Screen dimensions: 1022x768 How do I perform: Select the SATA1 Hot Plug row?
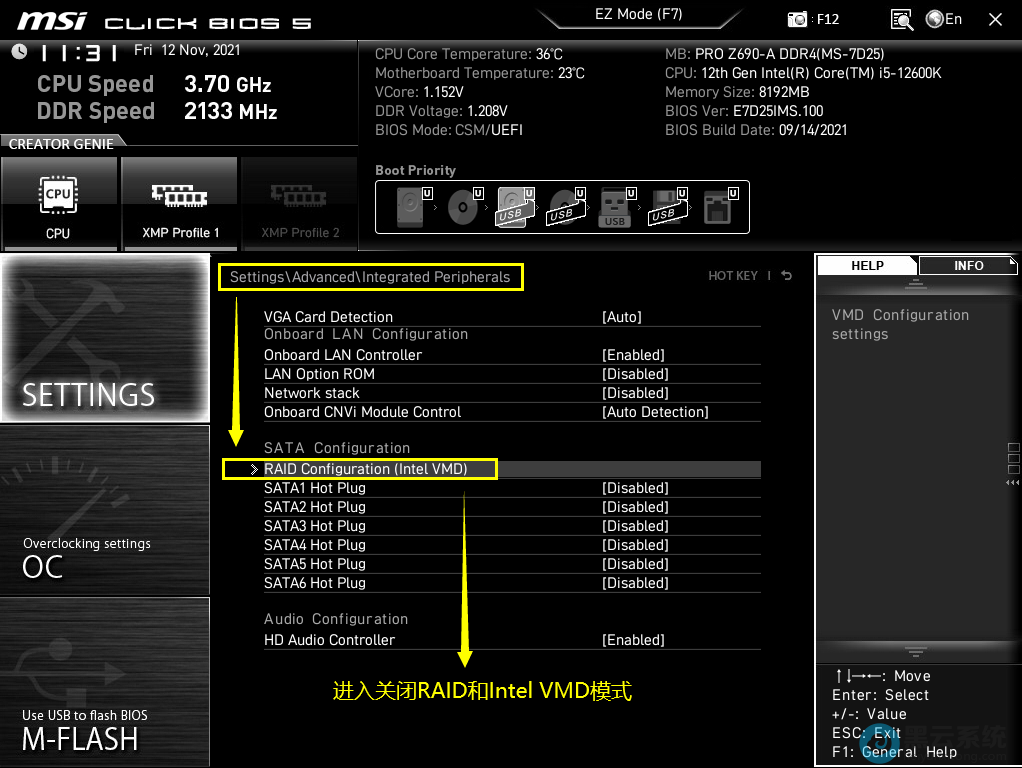coord(314,488)
